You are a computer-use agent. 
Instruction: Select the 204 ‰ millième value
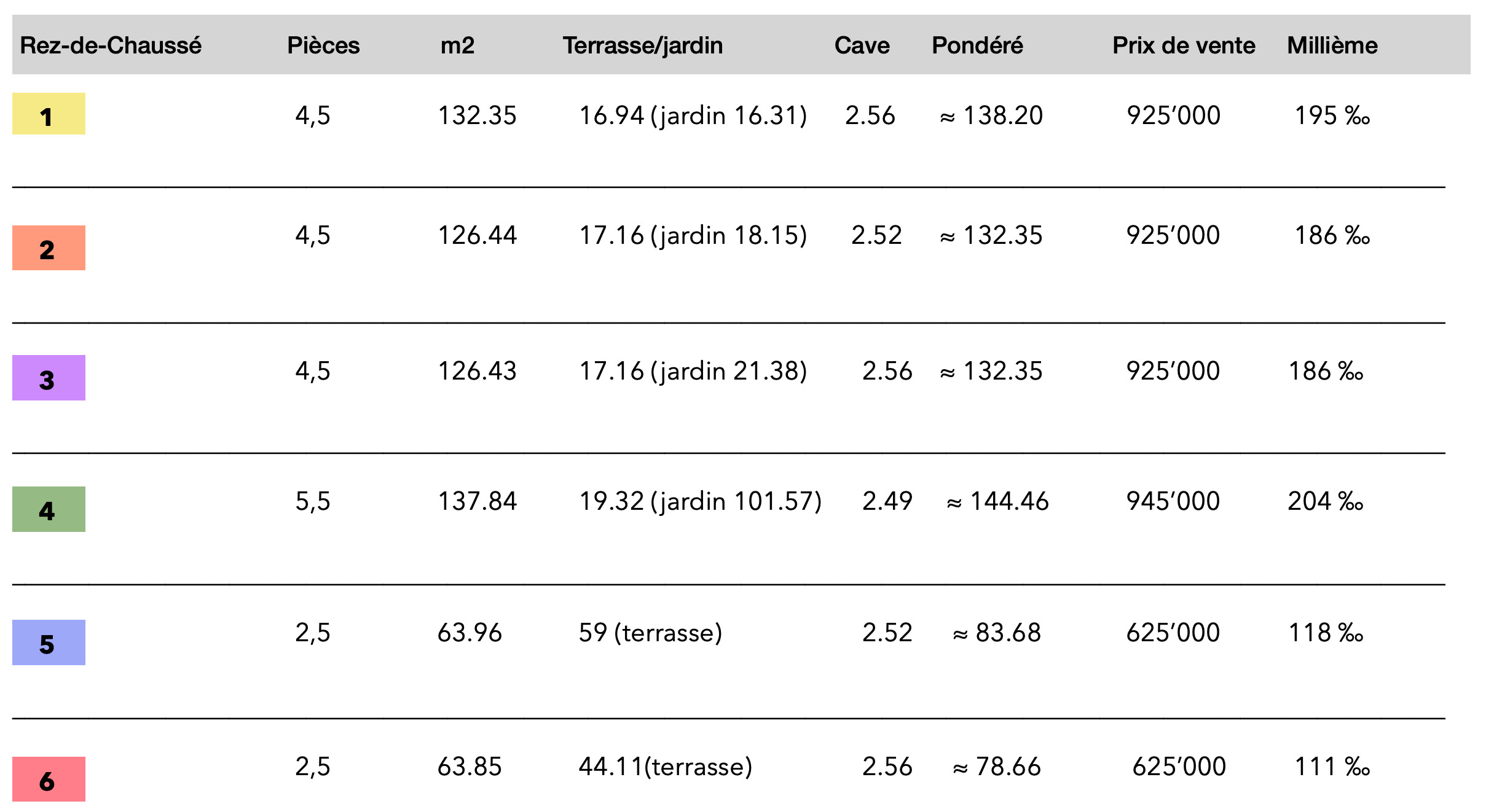point(1326,501)
